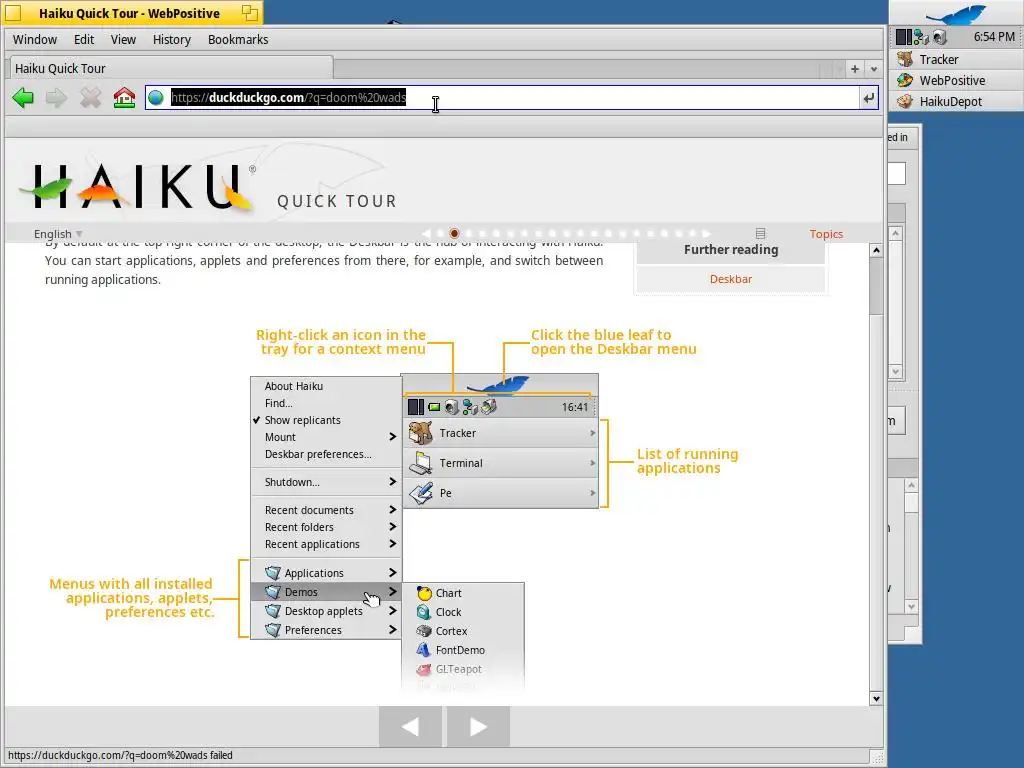Click the go arrow at URL bar end
The width and height of the screenshot is (1024, 768).
tap(869, 98)
